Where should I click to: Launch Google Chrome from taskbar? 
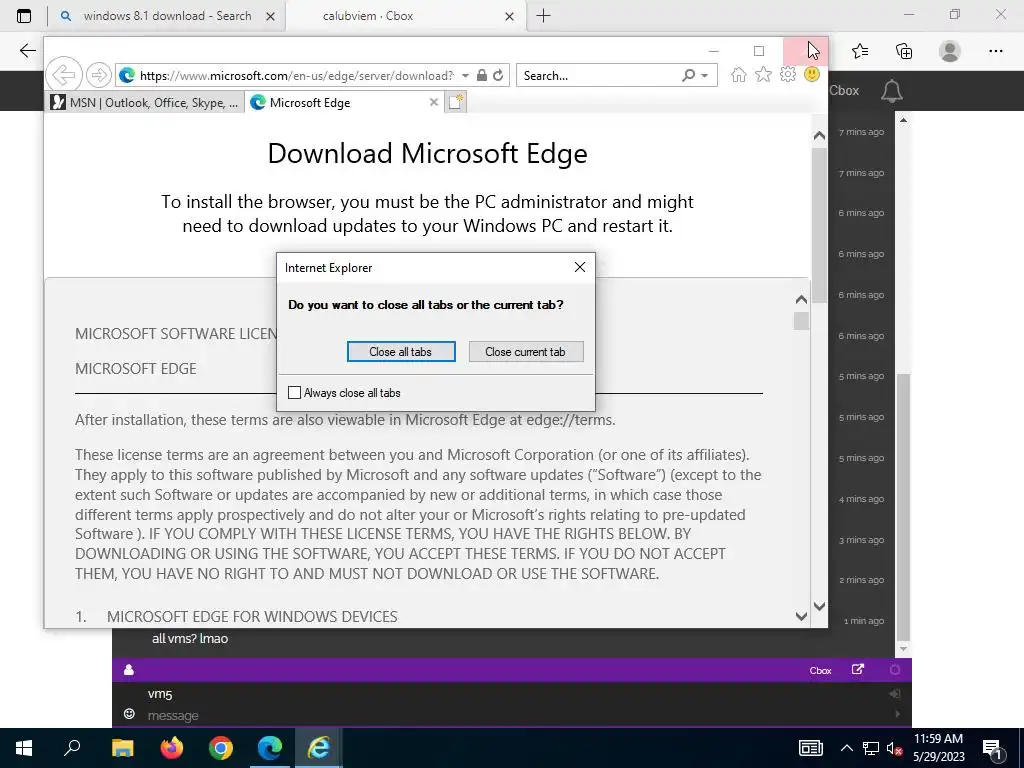(221, 748)
